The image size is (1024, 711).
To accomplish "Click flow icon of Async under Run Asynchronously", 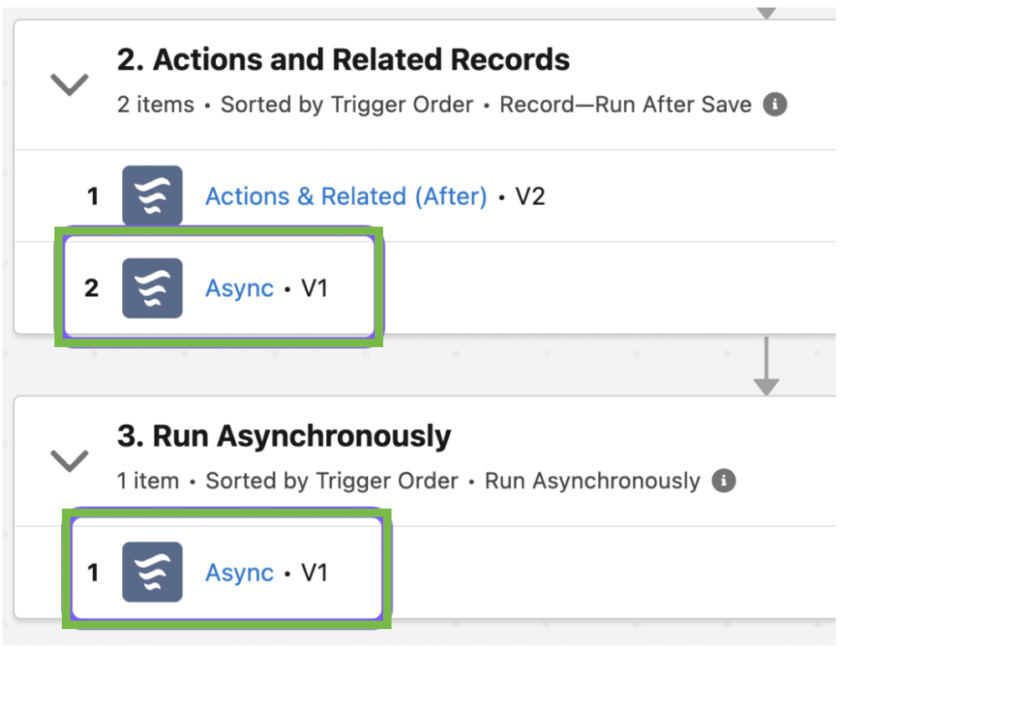I will pyautogui.click(x=152, y=572).
